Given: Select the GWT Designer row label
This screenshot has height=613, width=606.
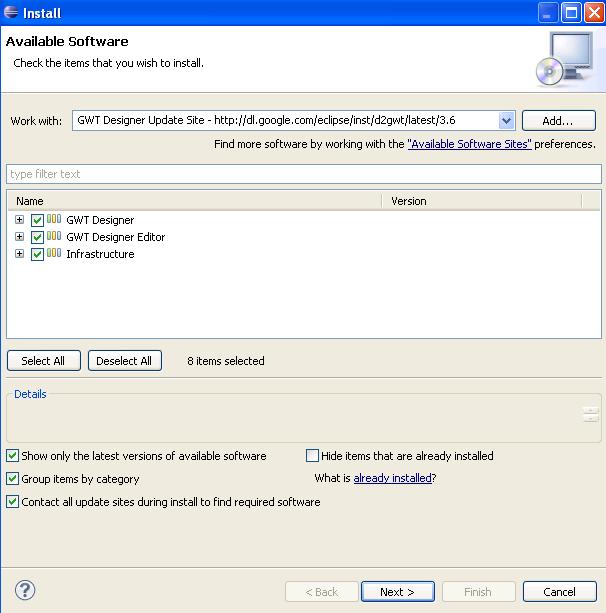Looking at the screenshot, I should pyautogui.click(x=100, y=220).
